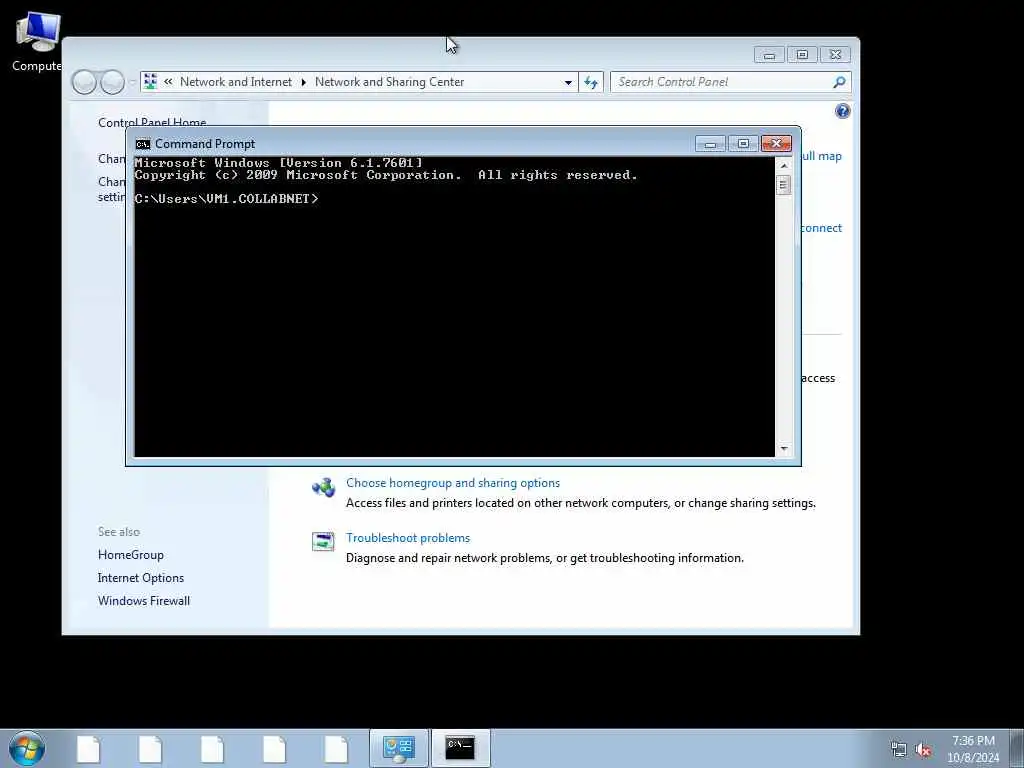This screenshot has height=768, width=1024.
Task: Click Network and Sharing Center breadcrumb
Action: pyautogui.click(x=389, y=82)
